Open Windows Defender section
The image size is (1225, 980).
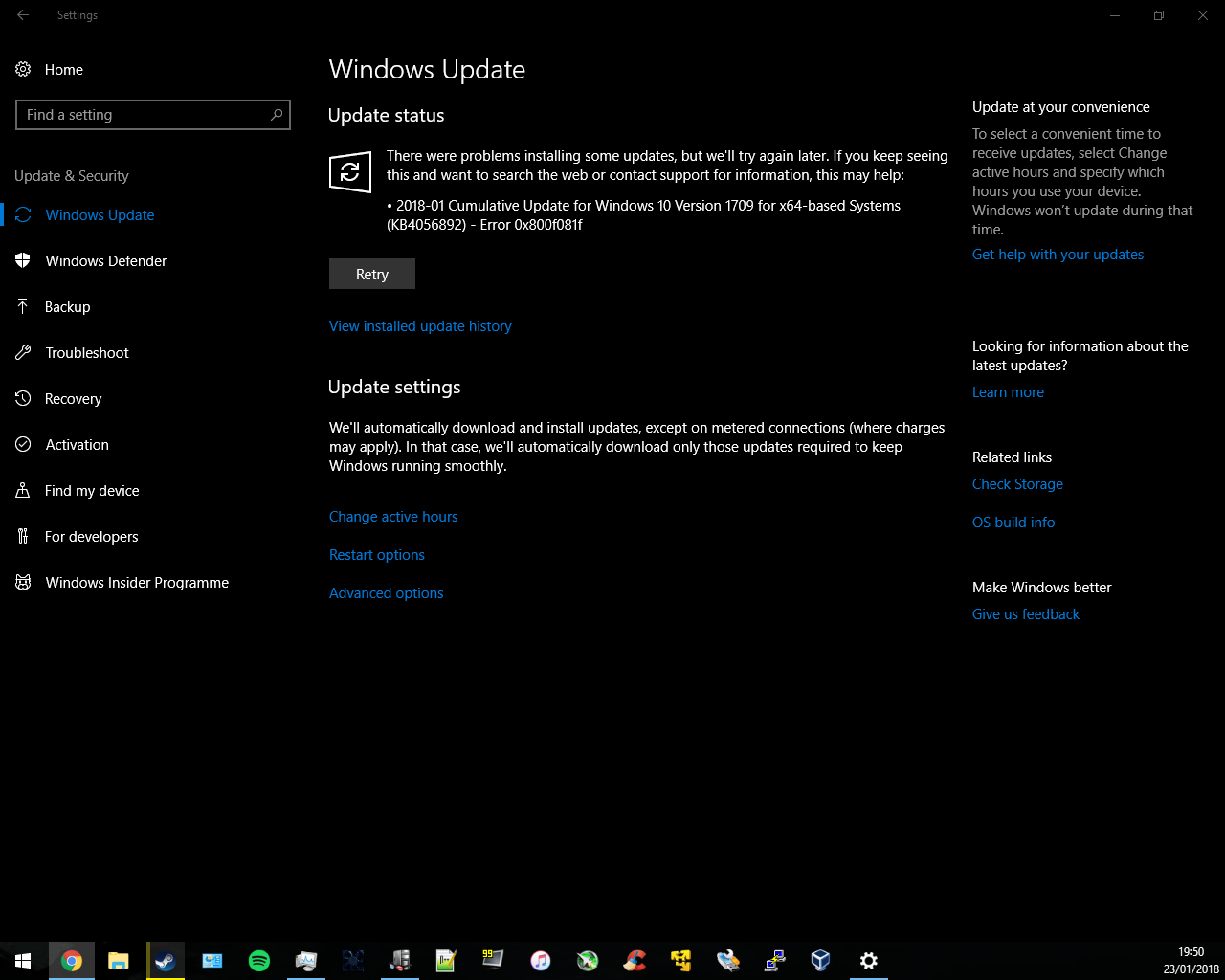click(x=106, y=261)
